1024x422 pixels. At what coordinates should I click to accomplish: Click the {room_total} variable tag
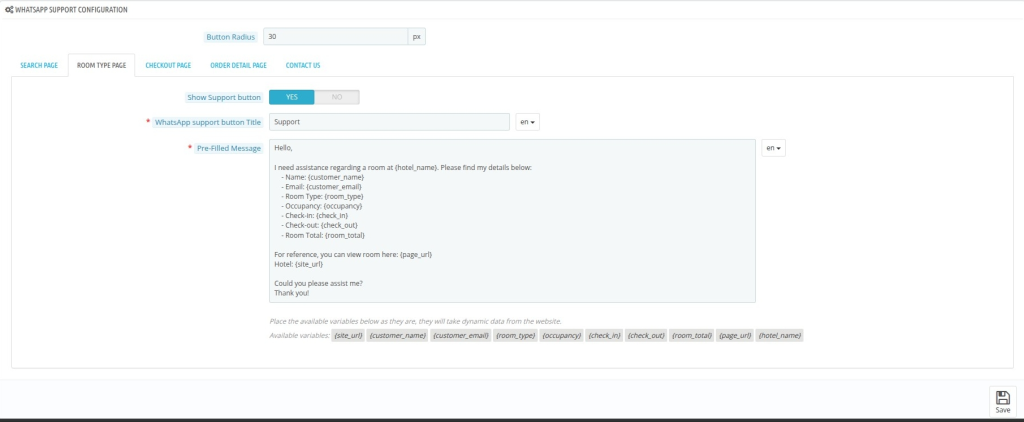692,336
